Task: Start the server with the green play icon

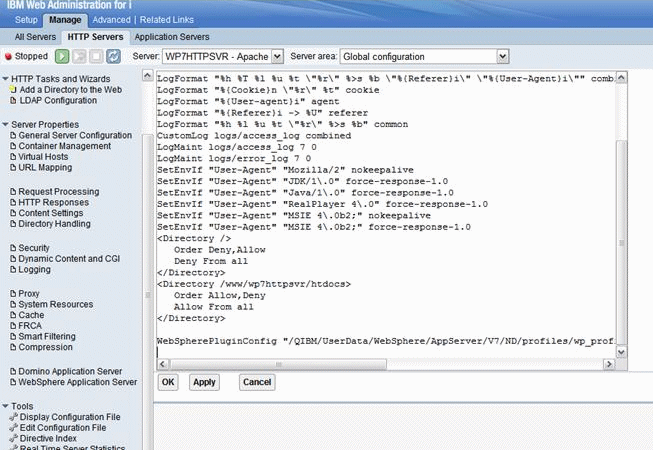Action: [62, 56]
